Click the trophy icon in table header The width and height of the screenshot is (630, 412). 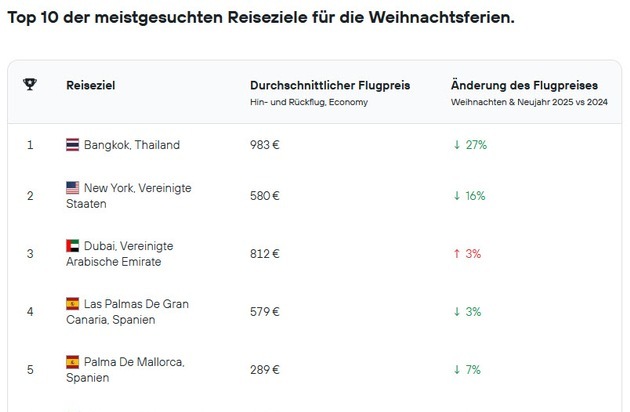click(29, 85)
